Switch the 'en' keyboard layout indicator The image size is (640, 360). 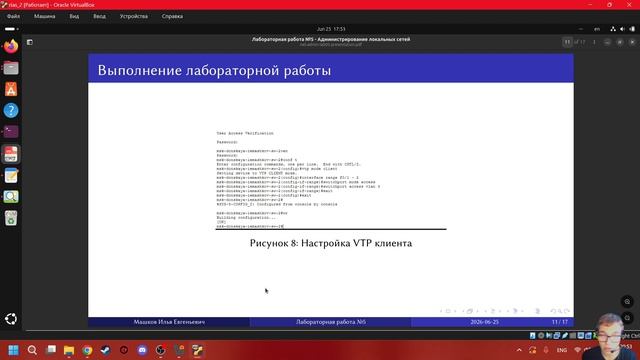tap(597, 29)
